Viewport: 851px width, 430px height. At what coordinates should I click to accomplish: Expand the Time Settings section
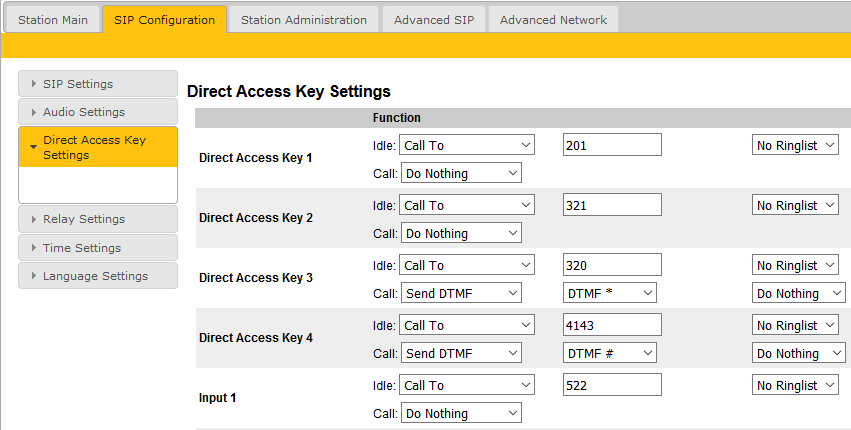click(97, 248)
